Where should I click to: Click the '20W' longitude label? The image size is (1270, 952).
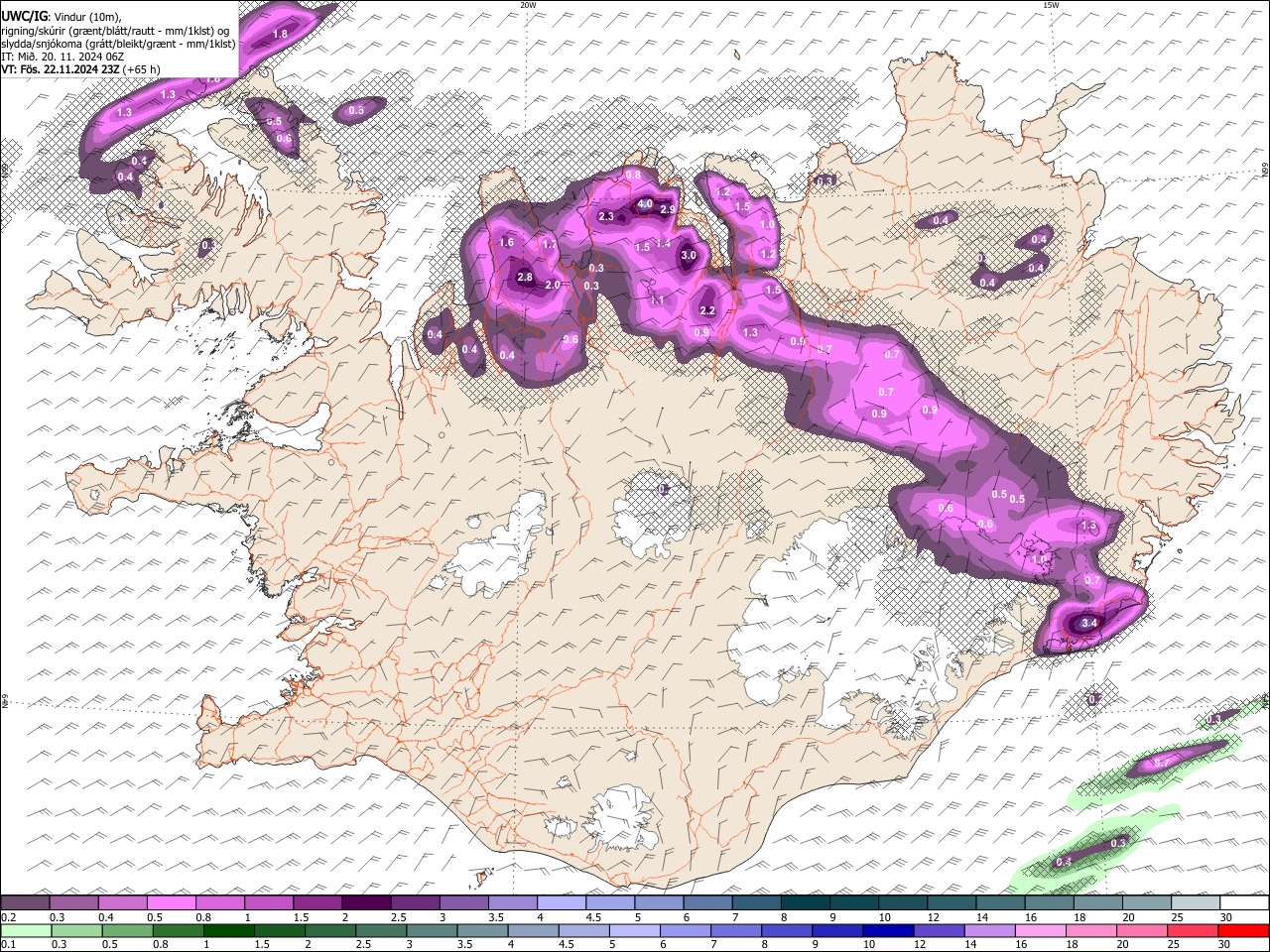click(528, 5)
